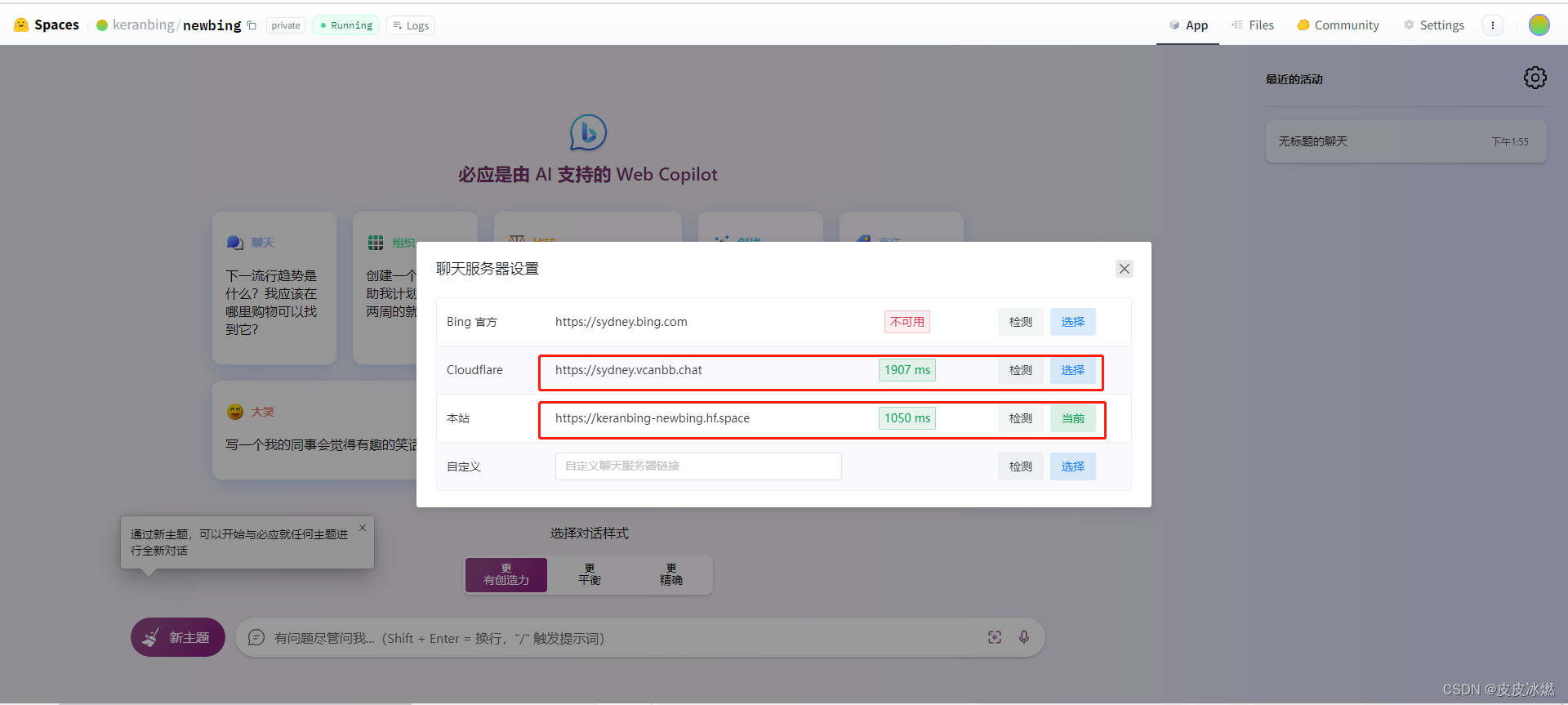Click the private visibility badge
This screenshot has width=1568, height=705.
pos(286,25)
